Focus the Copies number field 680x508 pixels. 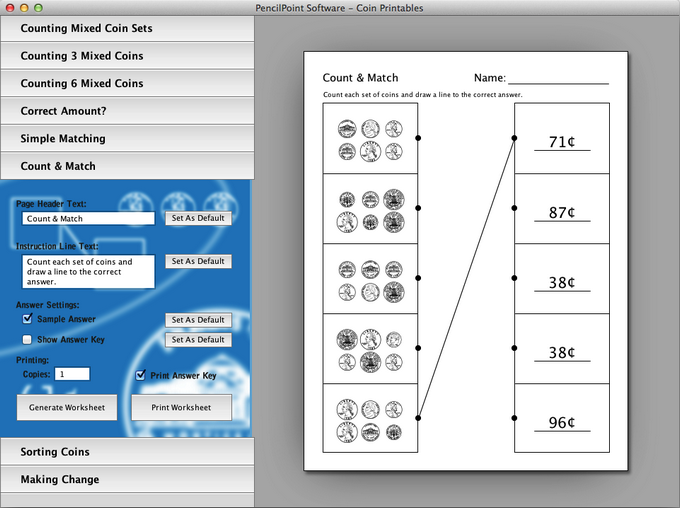[x=72, y=374]
